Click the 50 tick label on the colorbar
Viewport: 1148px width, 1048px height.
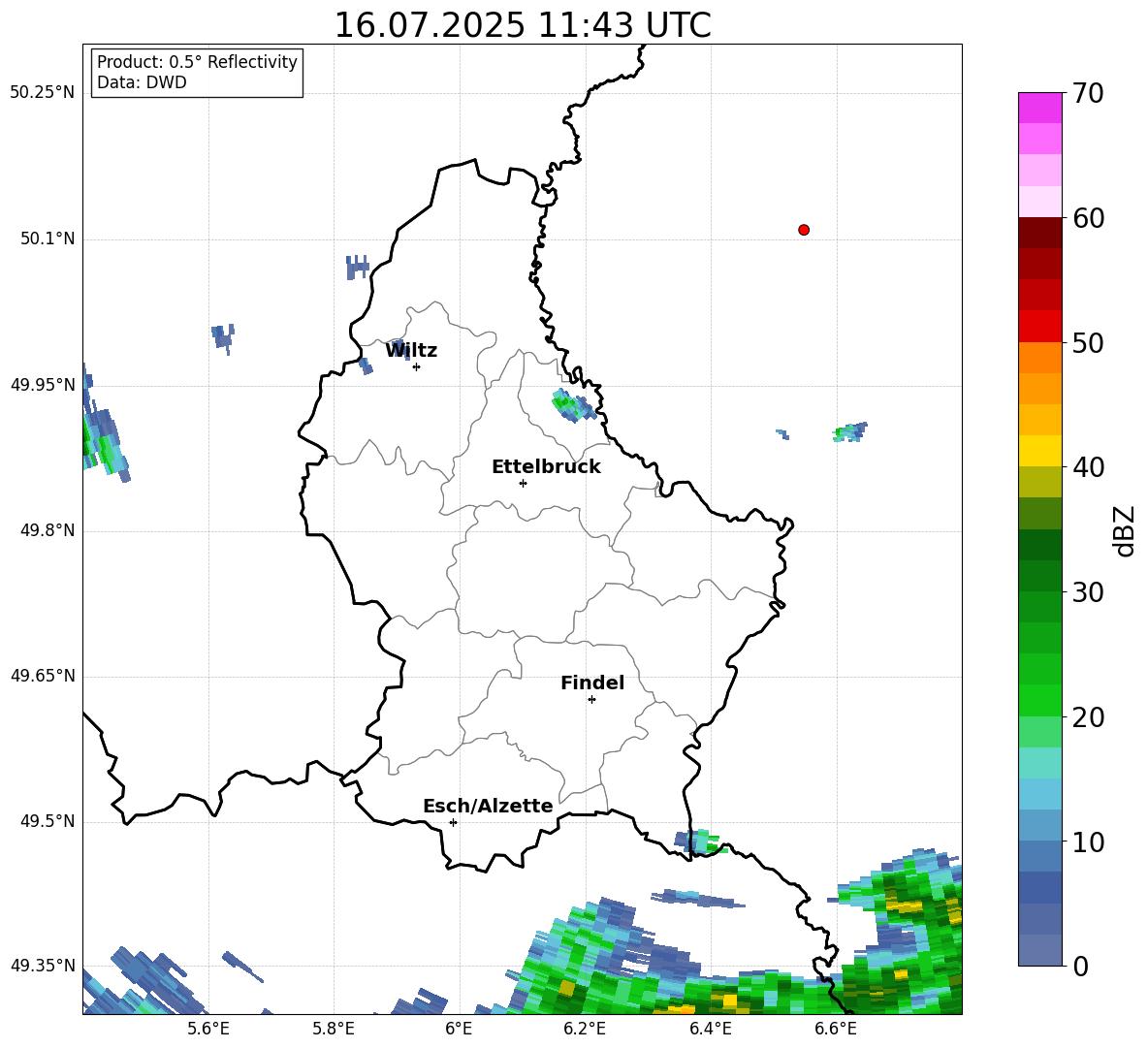[1088, 343]
